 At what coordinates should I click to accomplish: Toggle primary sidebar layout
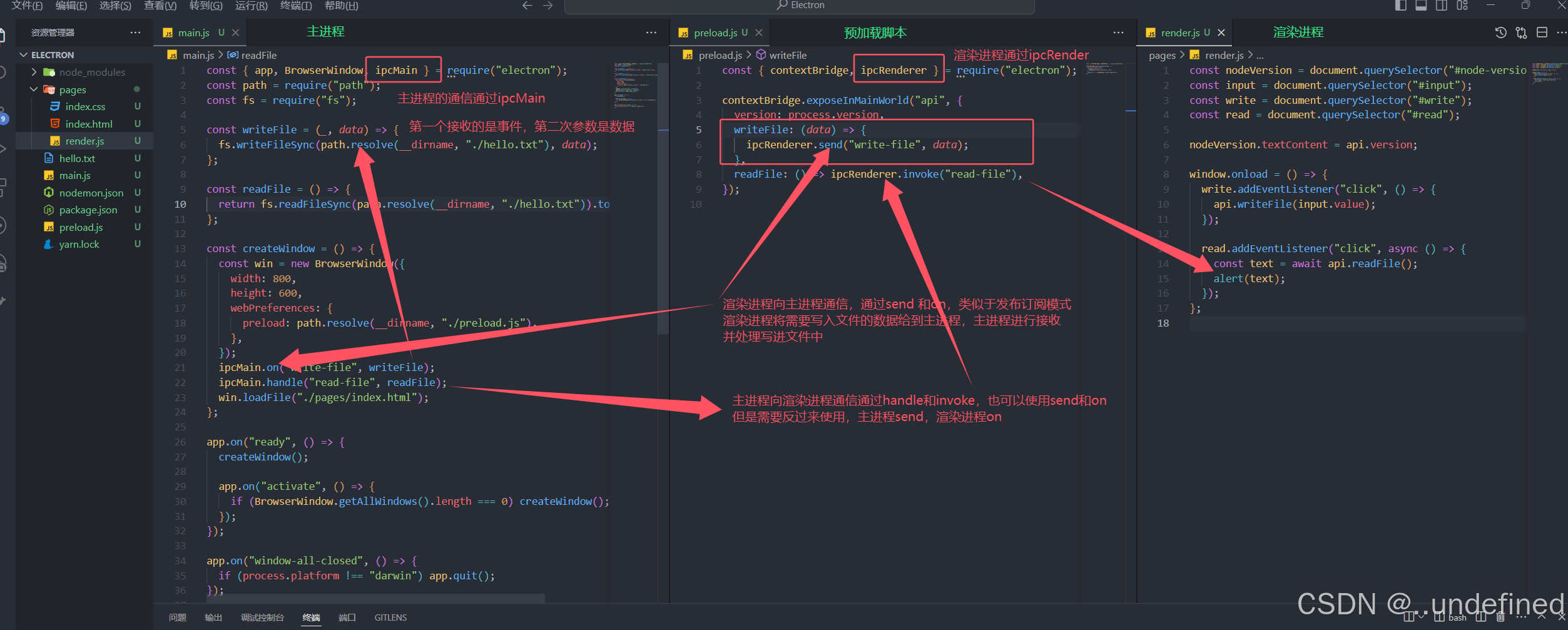coord(1401,6)
